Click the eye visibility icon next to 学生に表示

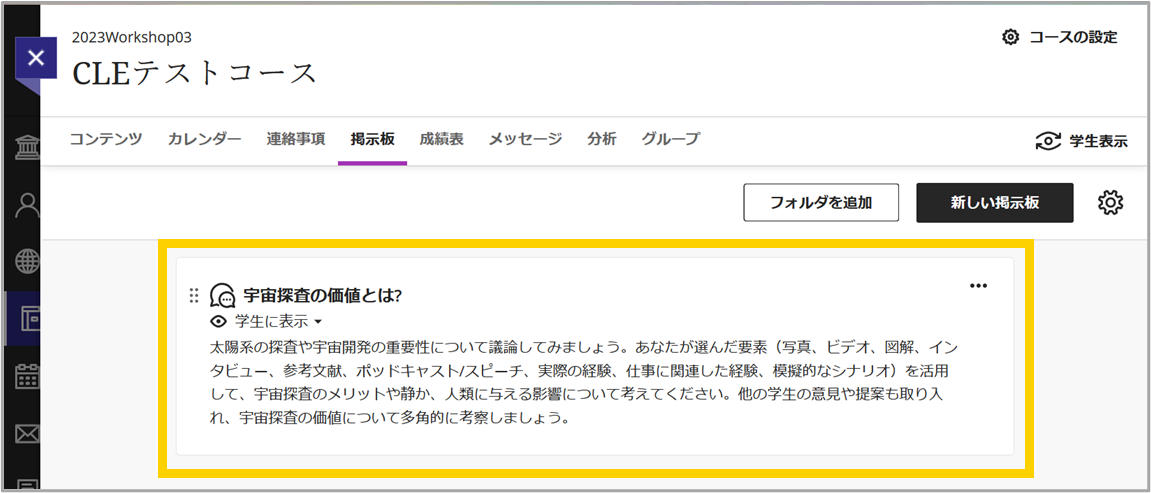(218, 321)
